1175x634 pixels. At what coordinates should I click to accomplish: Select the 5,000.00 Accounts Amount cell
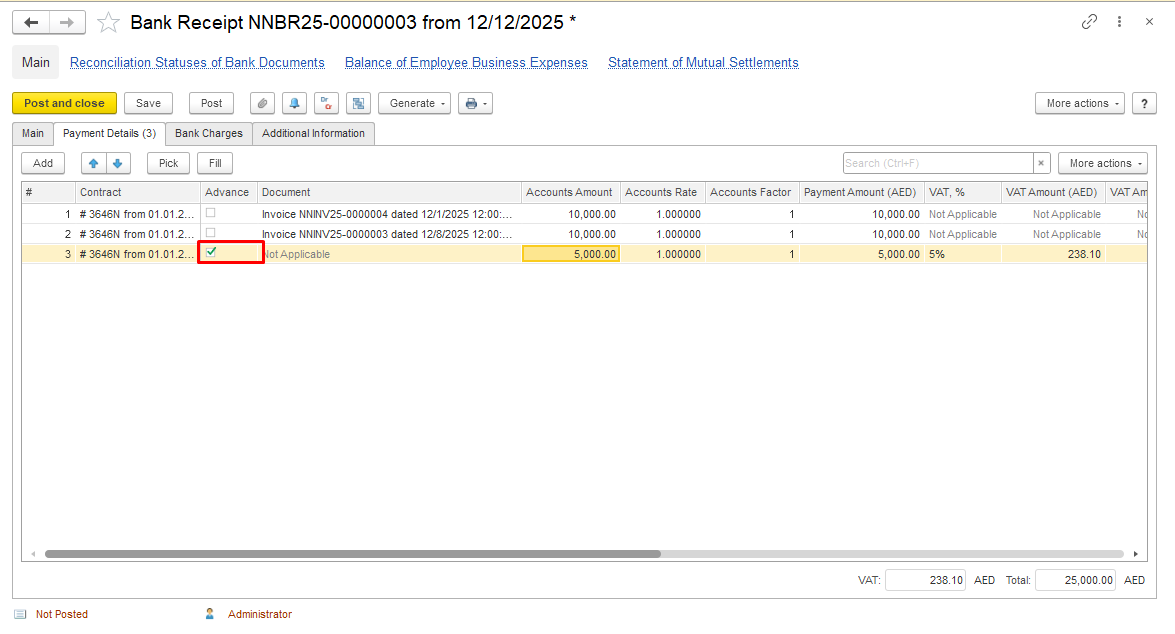tap(571, 254)
